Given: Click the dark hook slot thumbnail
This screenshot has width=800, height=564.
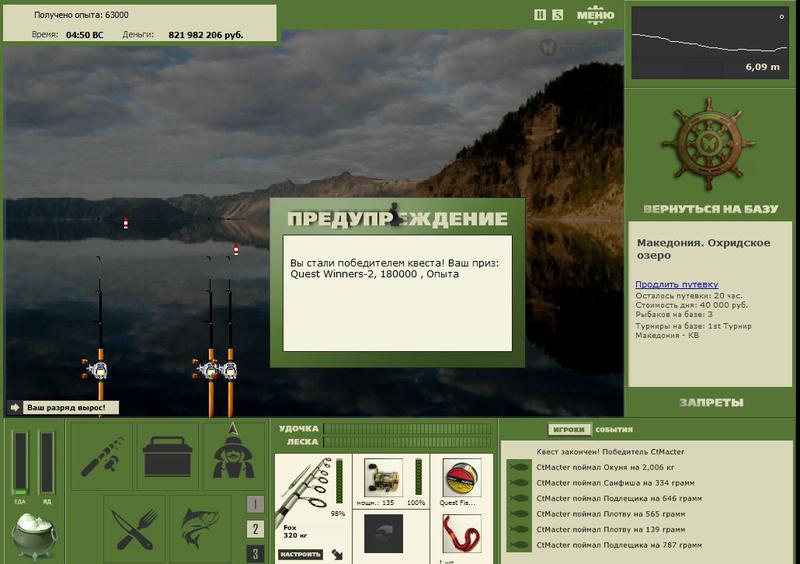Looking at the screenshot, I should [x=384, y=533].
